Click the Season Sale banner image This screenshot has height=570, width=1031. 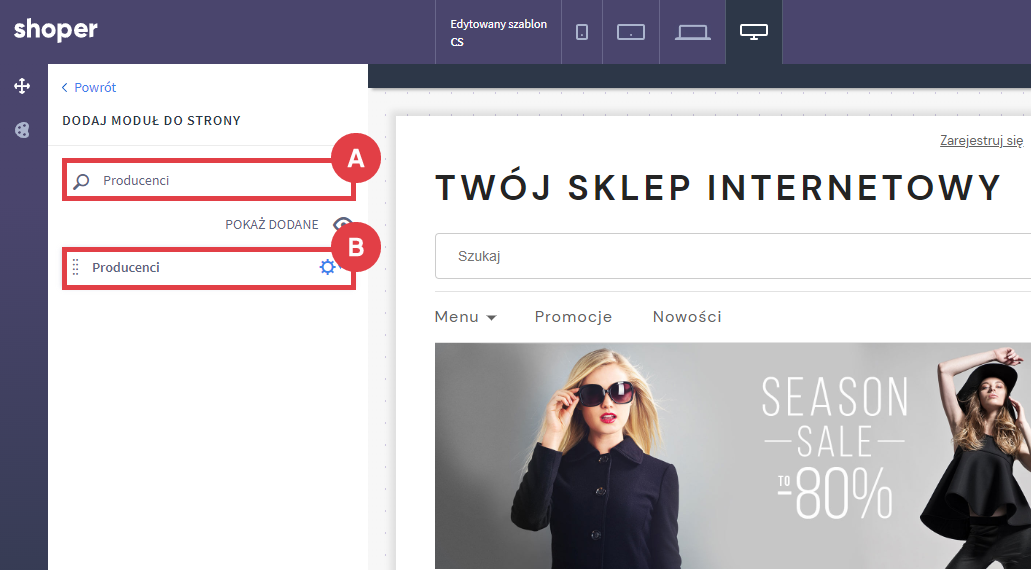[732, 456]
